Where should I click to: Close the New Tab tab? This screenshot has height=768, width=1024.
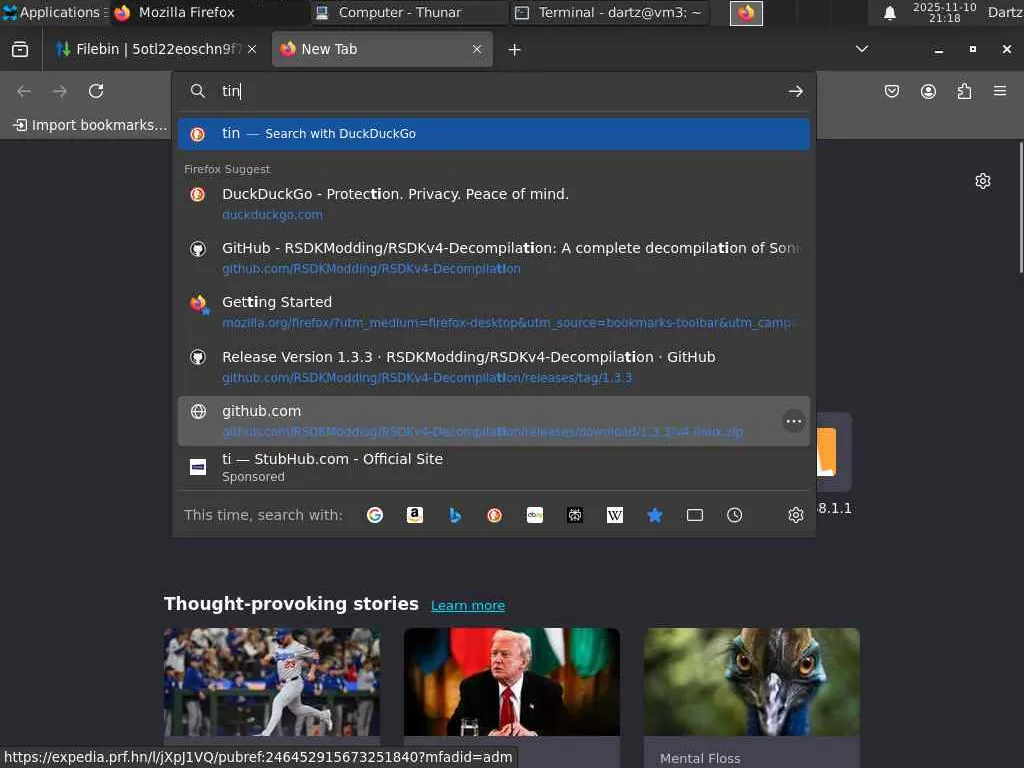pyautogui.click(x=477, y=50)
